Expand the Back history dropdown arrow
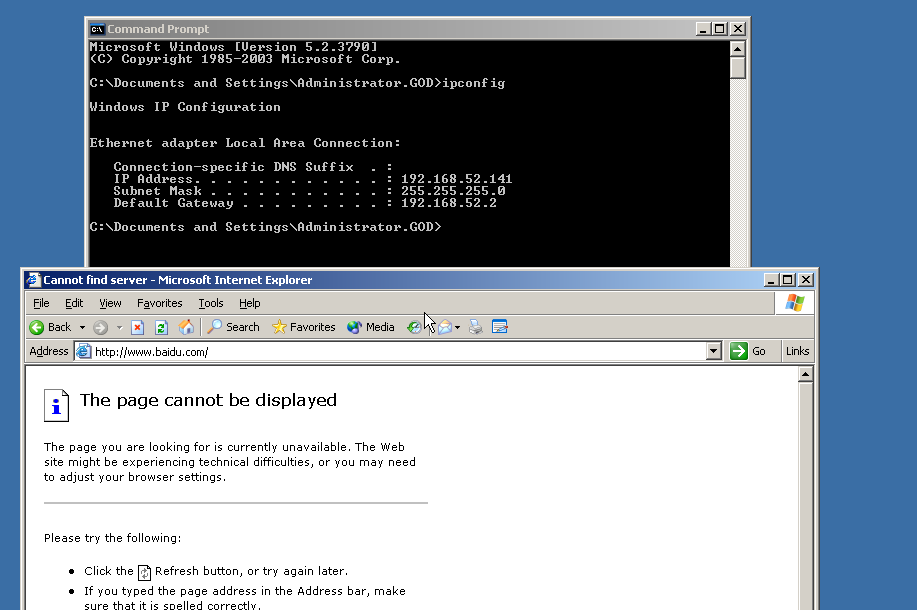 [x=83, y=327]
